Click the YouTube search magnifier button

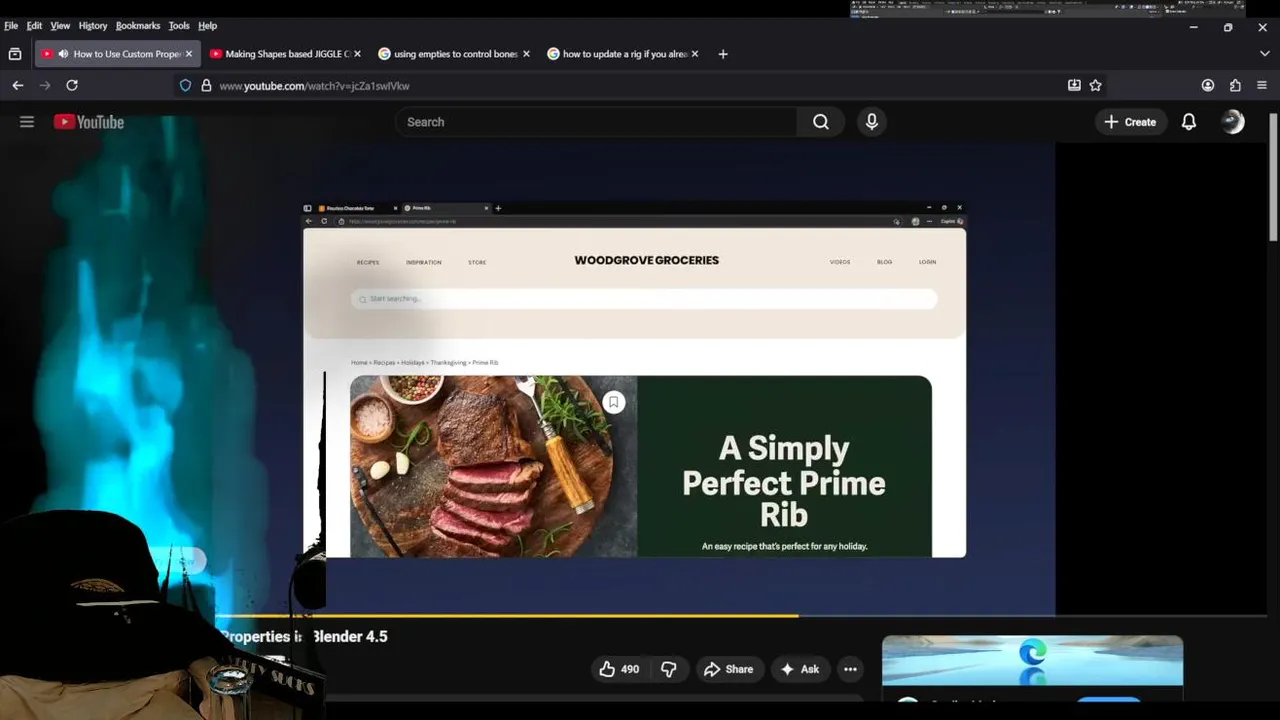(x=821, y=122)
